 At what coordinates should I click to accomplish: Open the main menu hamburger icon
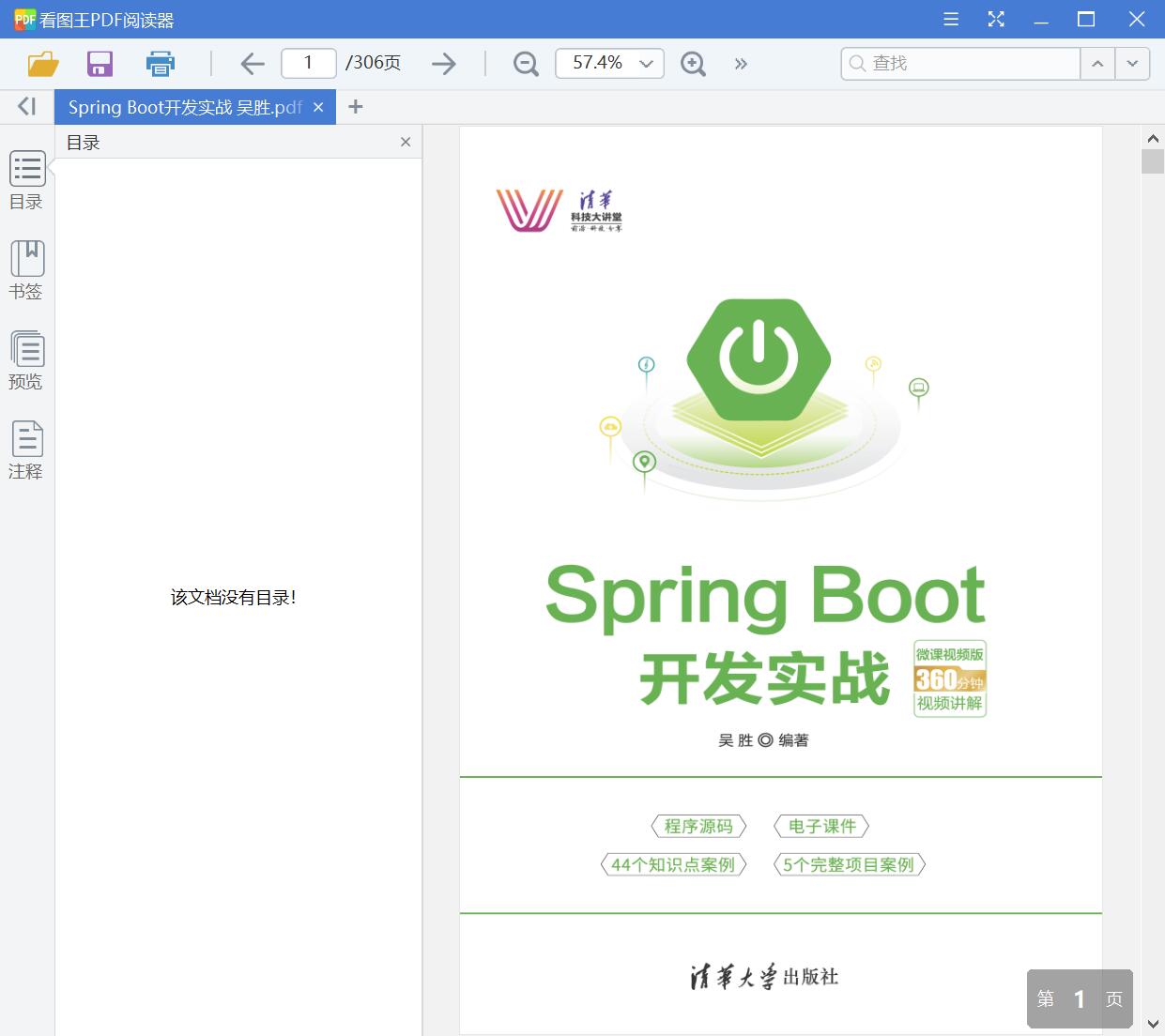tap(951, 19)
